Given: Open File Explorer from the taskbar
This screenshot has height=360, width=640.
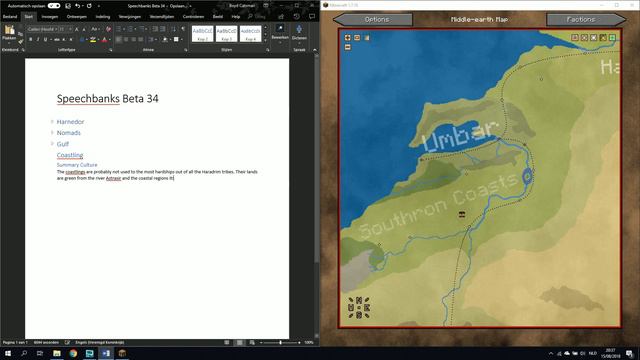Looking at the screenshot, I should coord(57,353).
